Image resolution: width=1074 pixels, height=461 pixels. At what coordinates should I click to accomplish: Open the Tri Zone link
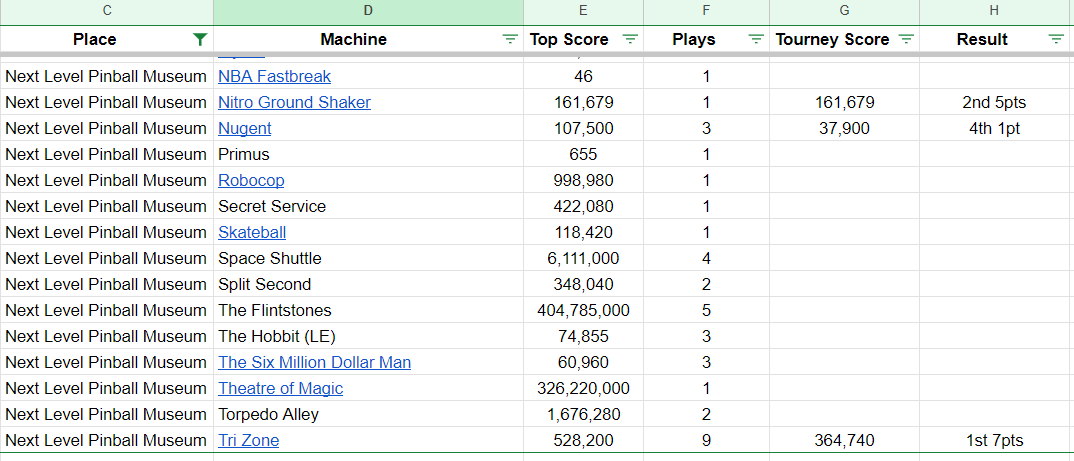249,440
